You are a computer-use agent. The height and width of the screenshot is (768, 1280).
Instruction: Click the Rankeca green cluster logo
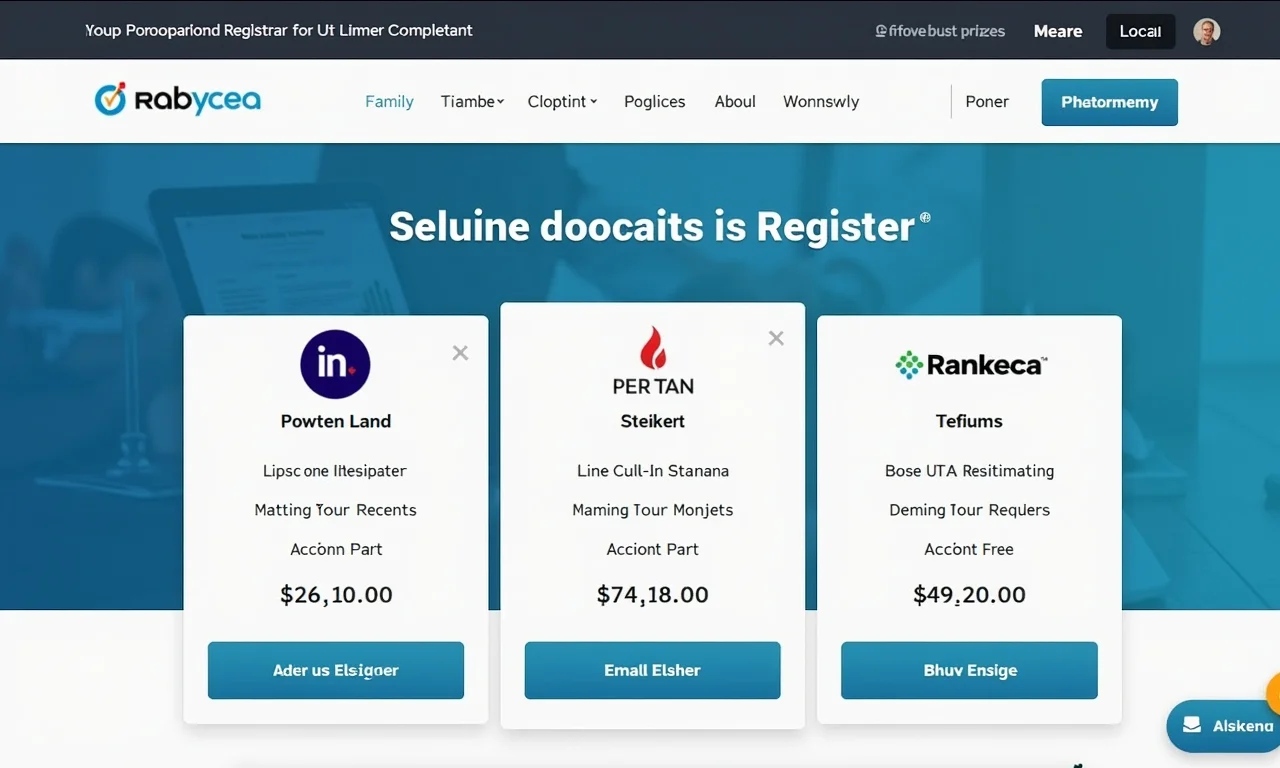click(x=907, y=364)
